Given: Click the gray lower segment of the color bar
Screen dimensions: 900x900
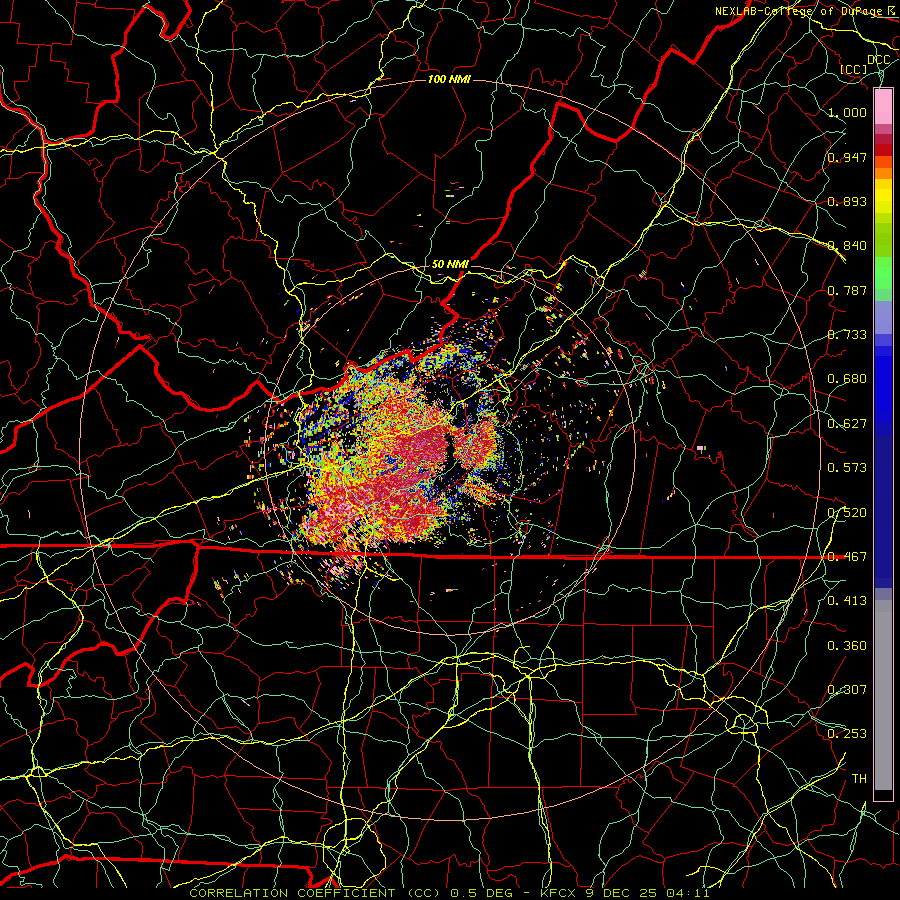Looking at the screenshot, I should (883, 695).
